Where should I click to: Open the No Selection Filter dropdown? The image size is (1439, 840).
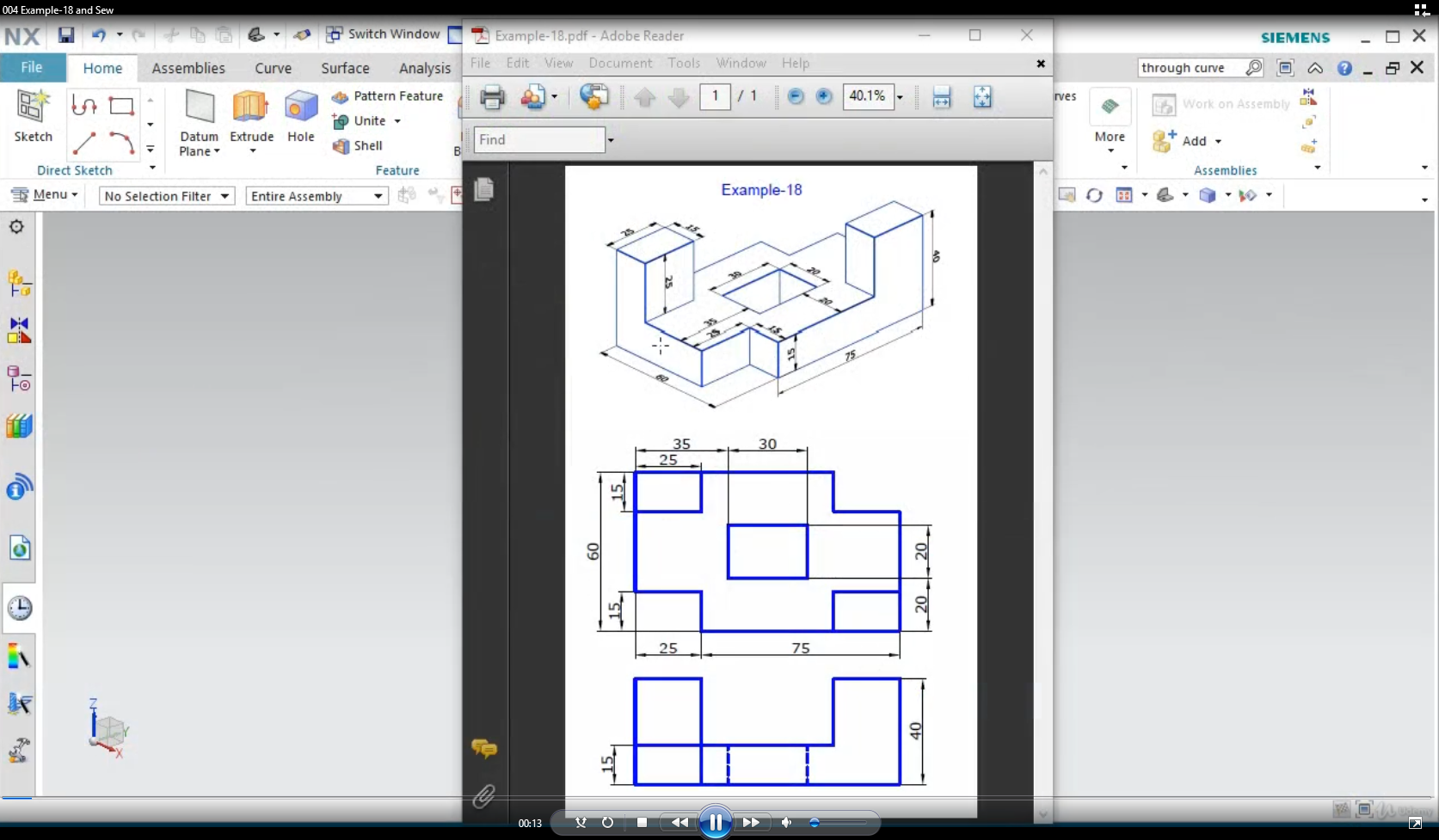pyautogui.click(x=167, y=196)
